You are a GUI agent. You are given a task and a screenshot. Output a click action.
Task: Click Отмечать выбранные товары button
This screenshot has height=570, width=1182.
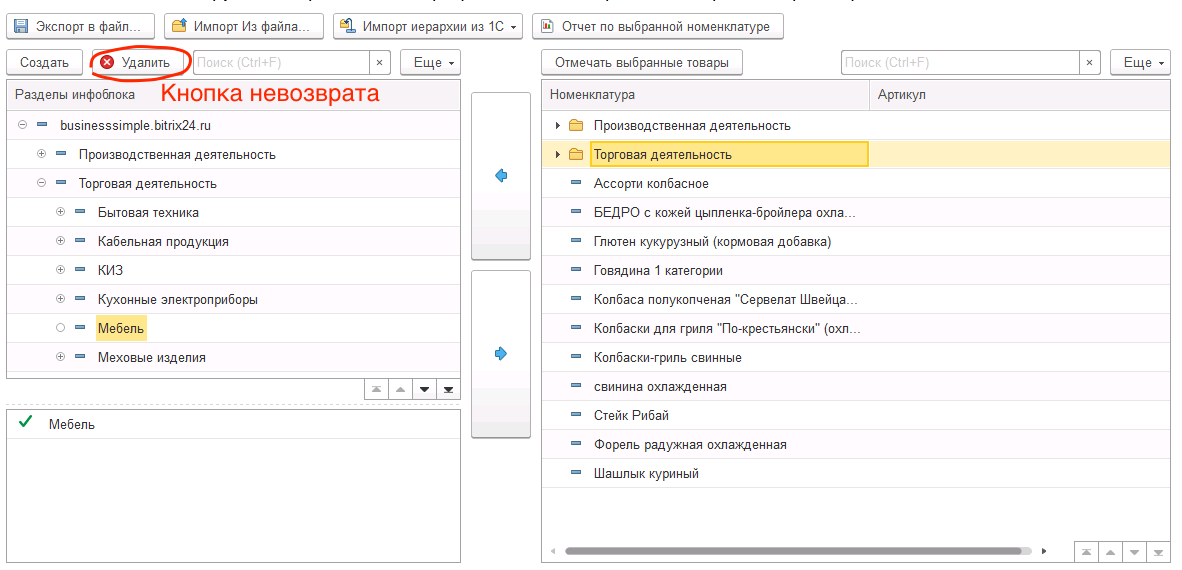[x=642, y=63]
